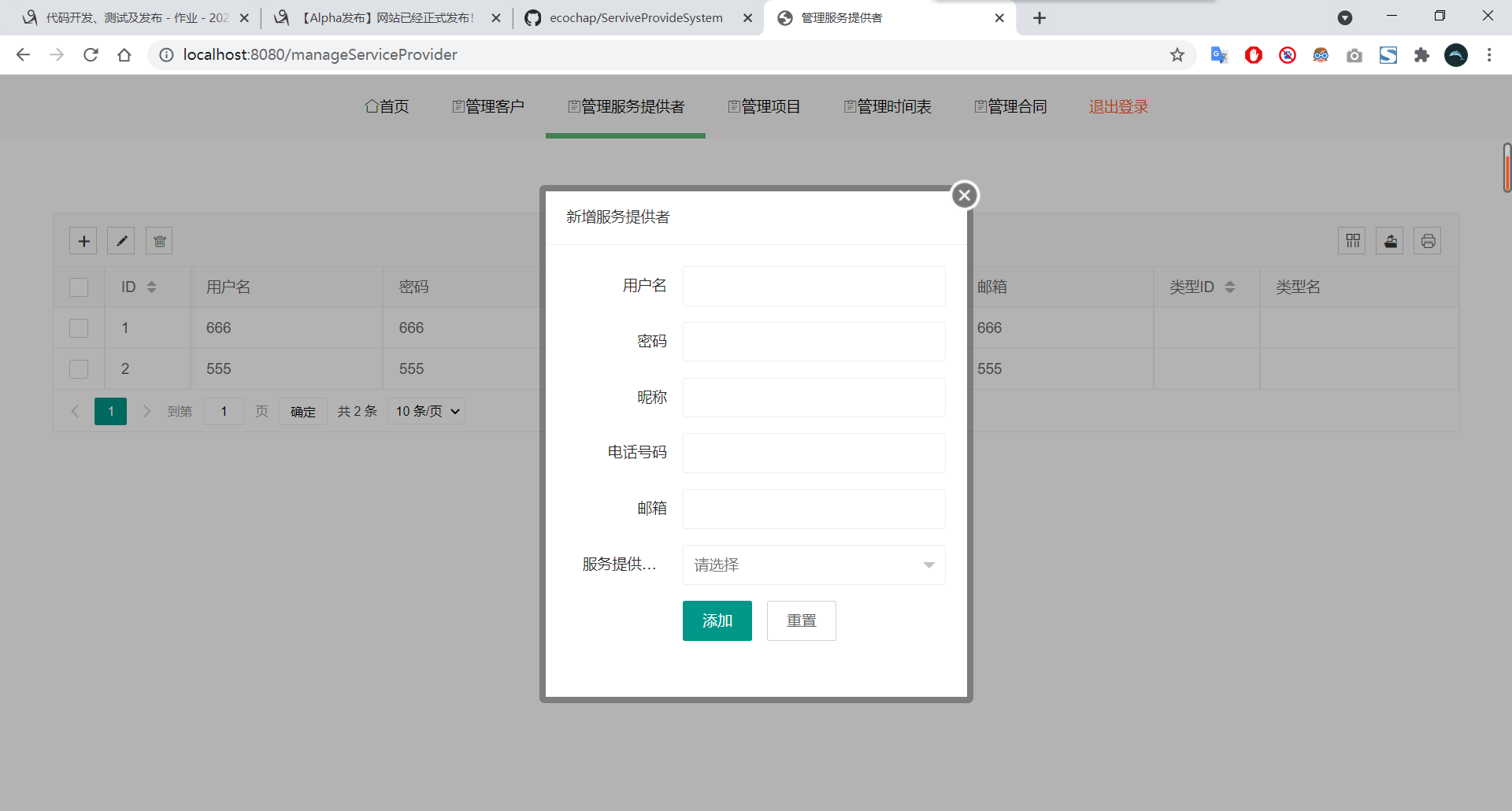Open Chrome three-dot menu
The image size is (1512, 811).
point(1489,54)
